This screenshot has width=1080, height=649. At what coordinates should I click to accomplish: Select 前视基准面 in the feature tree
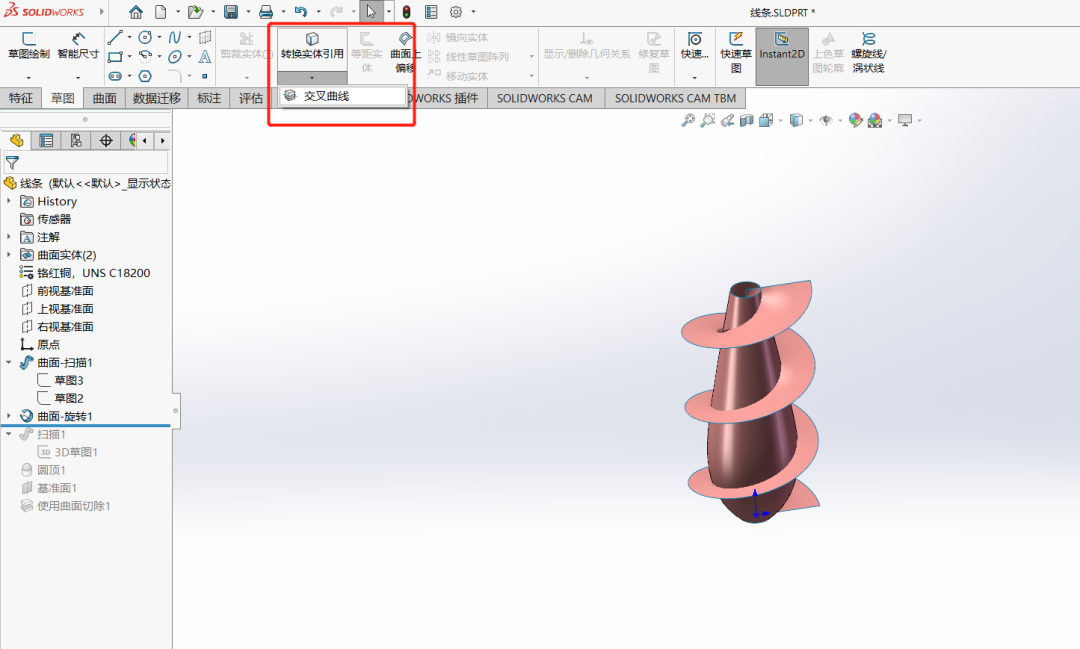65,291
